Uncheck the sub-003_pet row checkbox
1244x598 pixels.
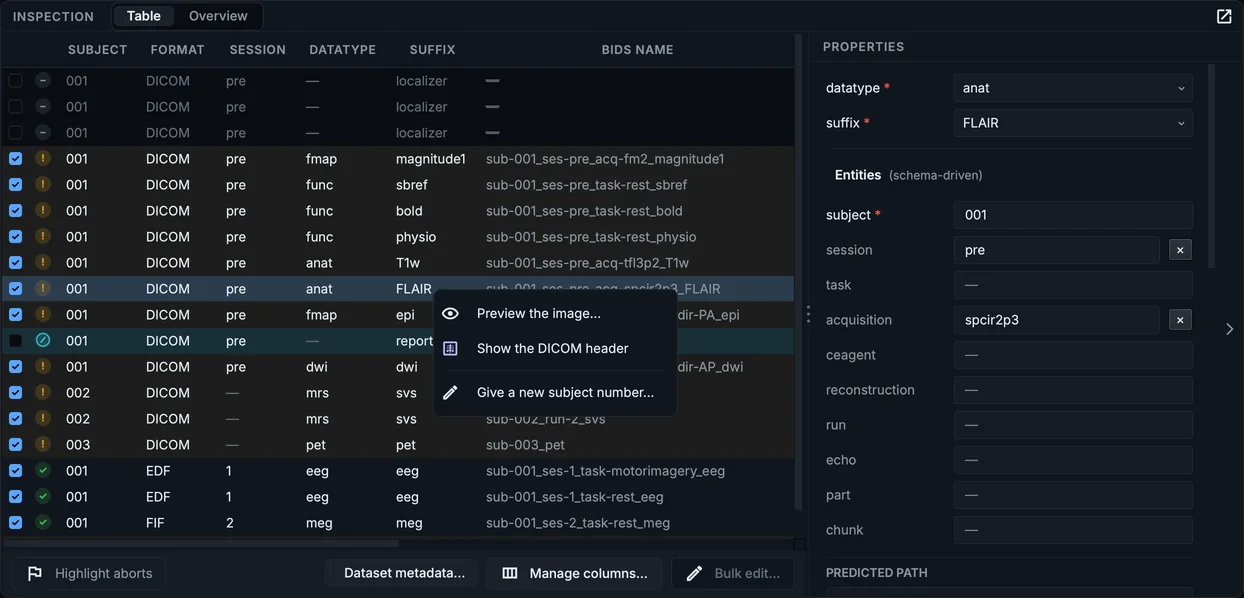[16, 445]
